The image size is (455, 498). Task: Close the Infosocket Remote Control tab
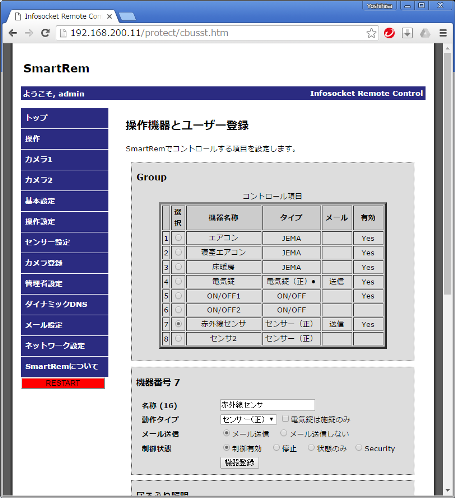[109, 16]
